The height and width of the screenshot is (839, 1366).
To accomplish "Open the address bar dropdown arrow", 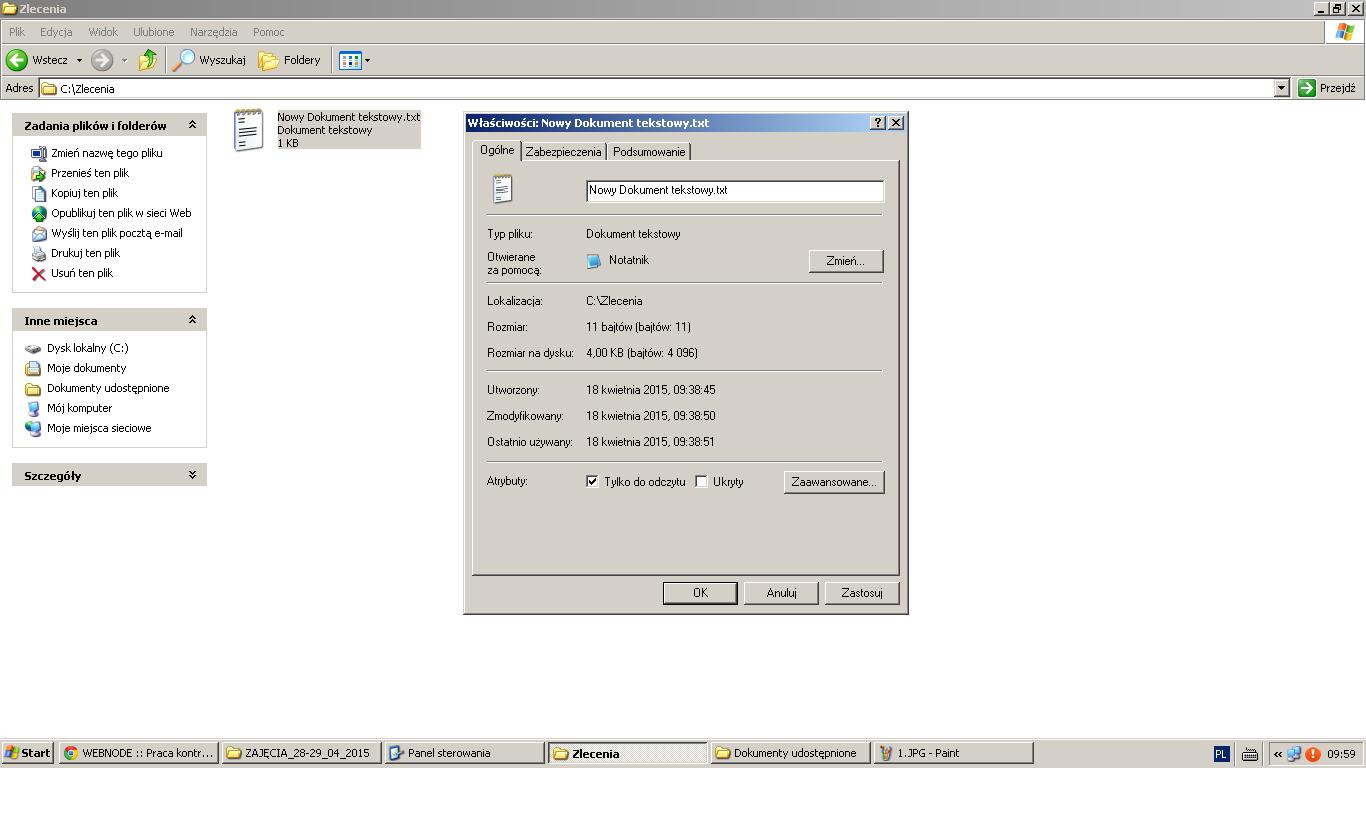I will 1281,88.
